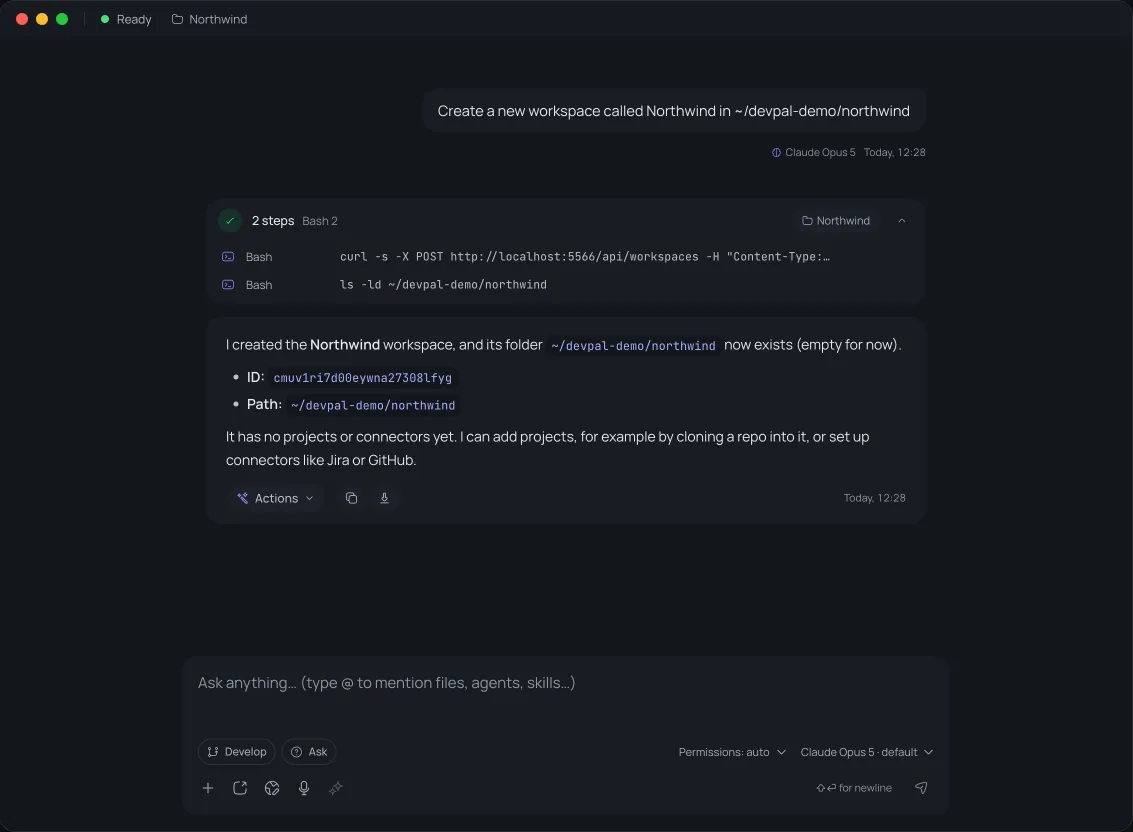The width and height of the screenshot is (1133, 832).
Task: Click the share/export icon in composer toolbar
Action: [240, 788]
